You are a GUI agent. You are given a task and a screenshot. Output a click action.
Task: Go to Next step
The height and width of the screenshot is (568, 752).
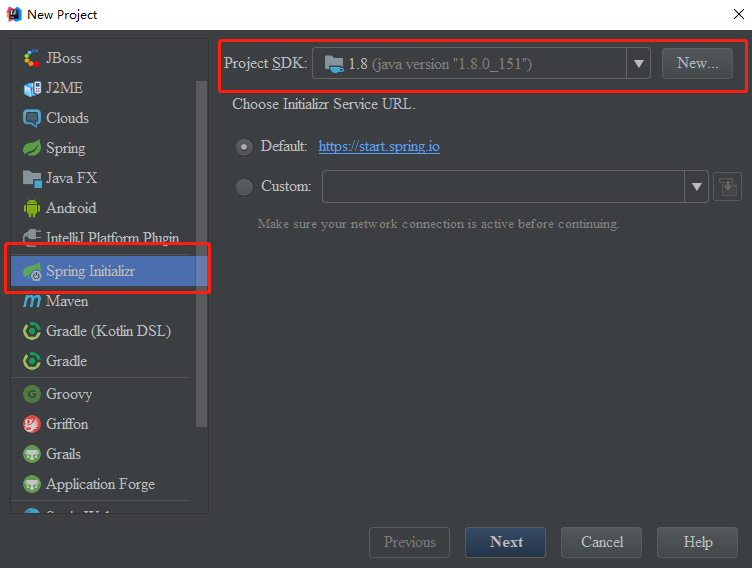[x=505, y=542]
